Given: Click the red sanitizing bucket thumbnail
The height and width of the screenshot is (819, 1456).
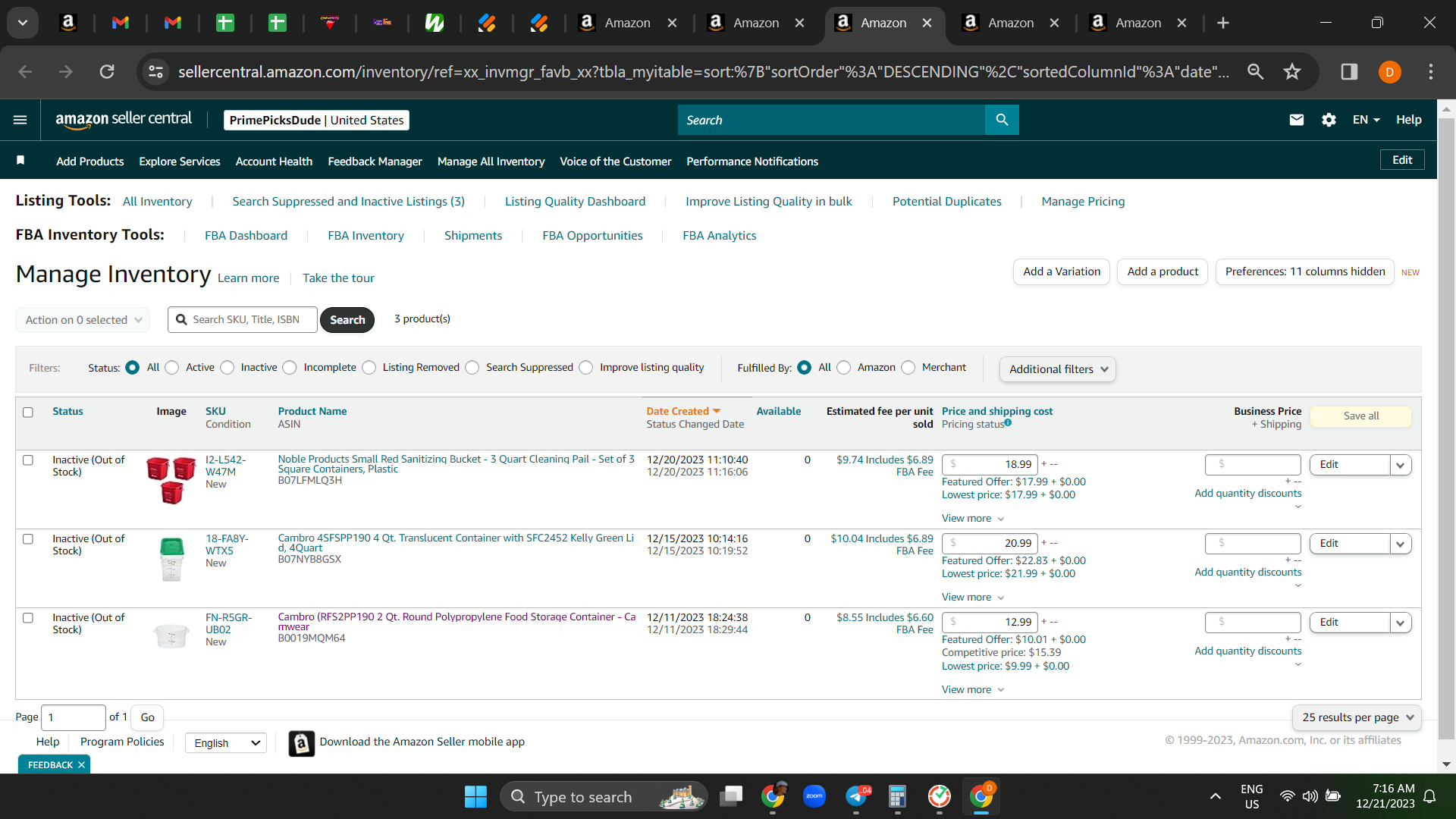Looking at the screenshot, I should 171,480.
